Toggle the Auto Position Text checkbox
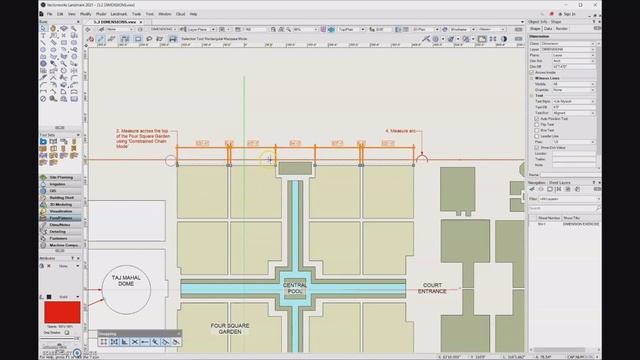 (x=537, y=119)
